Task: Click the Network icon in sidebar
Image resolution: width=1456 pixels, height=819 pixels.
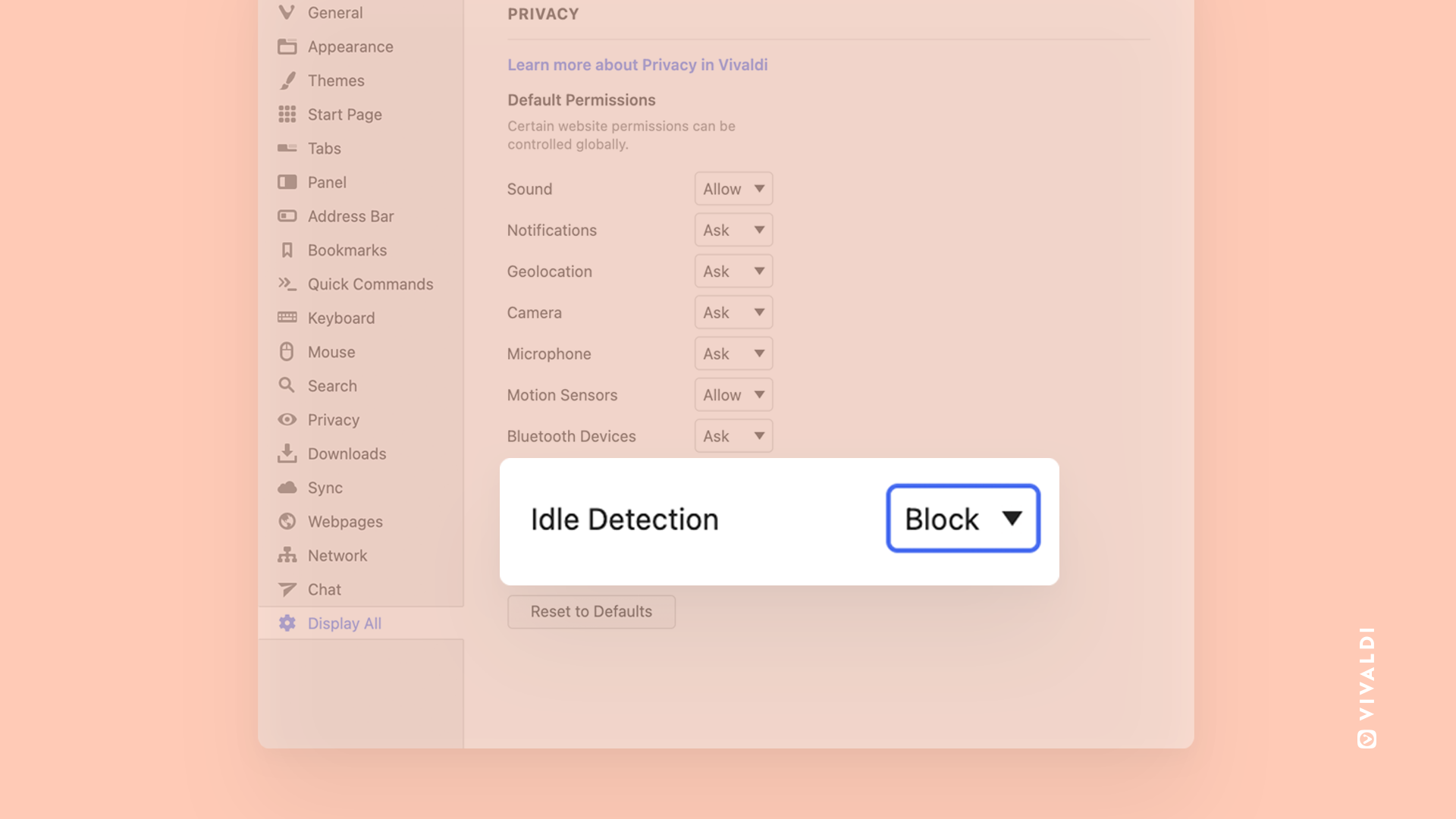Action: 287,555
